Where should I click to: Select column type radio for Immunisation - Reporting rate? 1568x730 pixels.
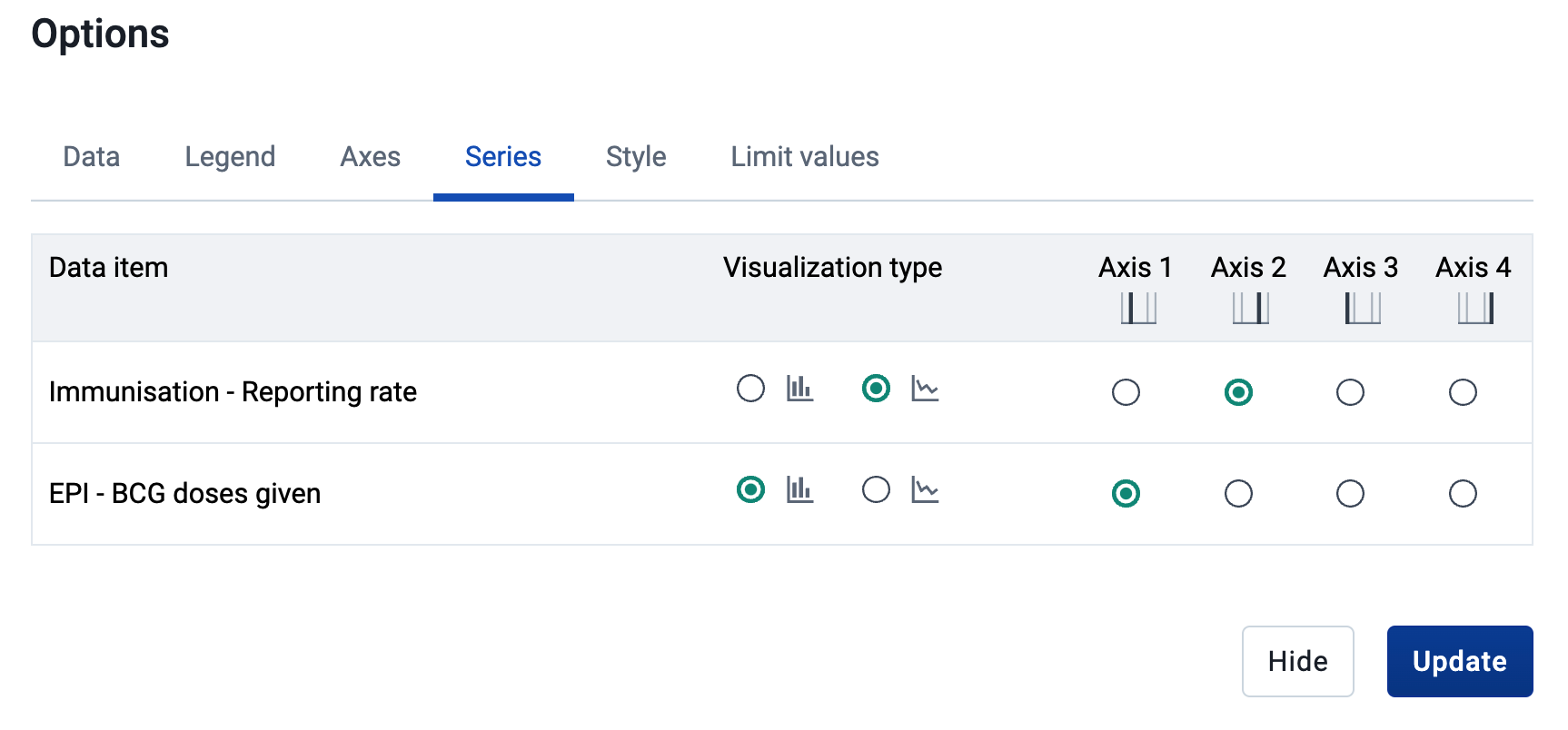[750, 389]
